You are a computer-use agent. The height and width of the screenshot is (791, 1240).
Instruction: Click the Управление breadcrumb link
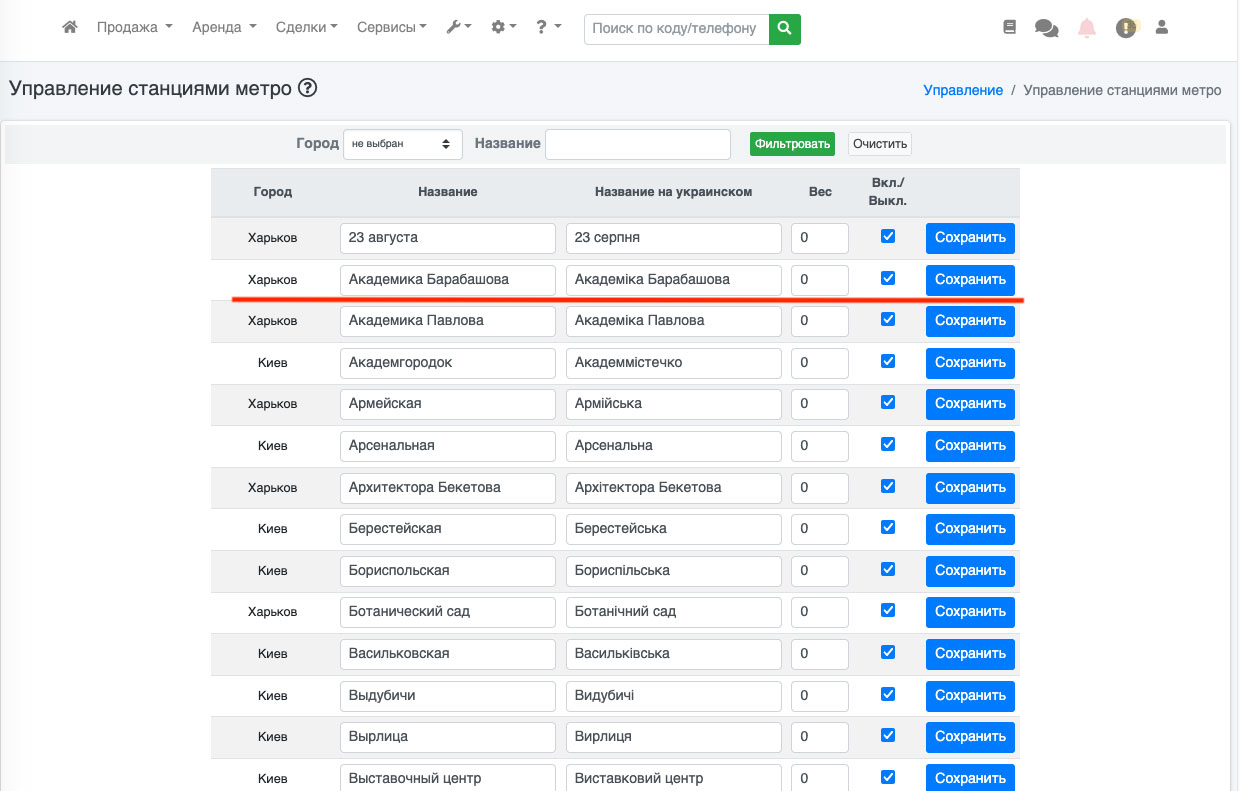tap(963, 90)
